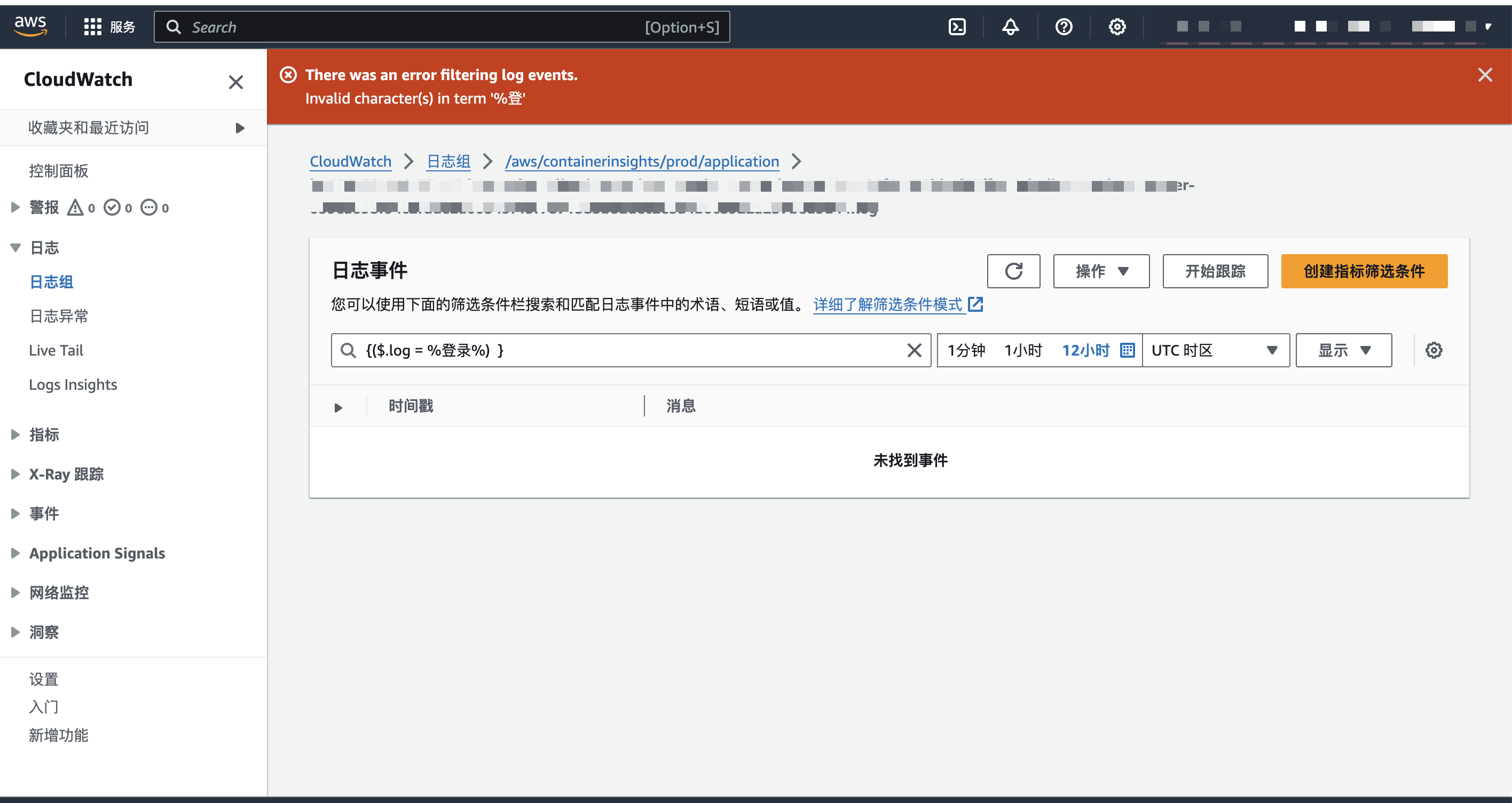Click the magnifier icon in the filter bar
Screen dimensions: 1512x803
(x=348, y=350)
